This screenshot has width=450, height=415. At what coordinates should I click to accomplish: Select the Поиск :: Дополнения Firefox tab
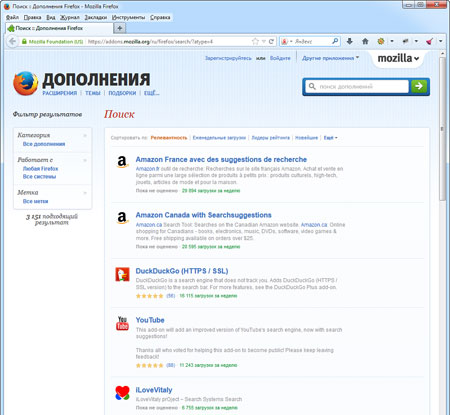click(59, 28)
